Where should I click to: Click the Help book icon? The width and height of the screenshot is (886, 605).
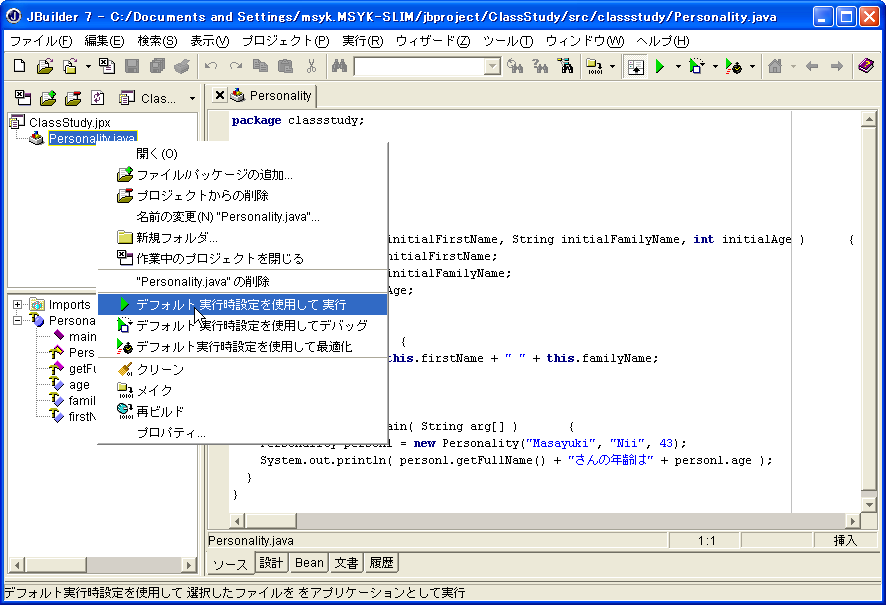coord(866,66)
